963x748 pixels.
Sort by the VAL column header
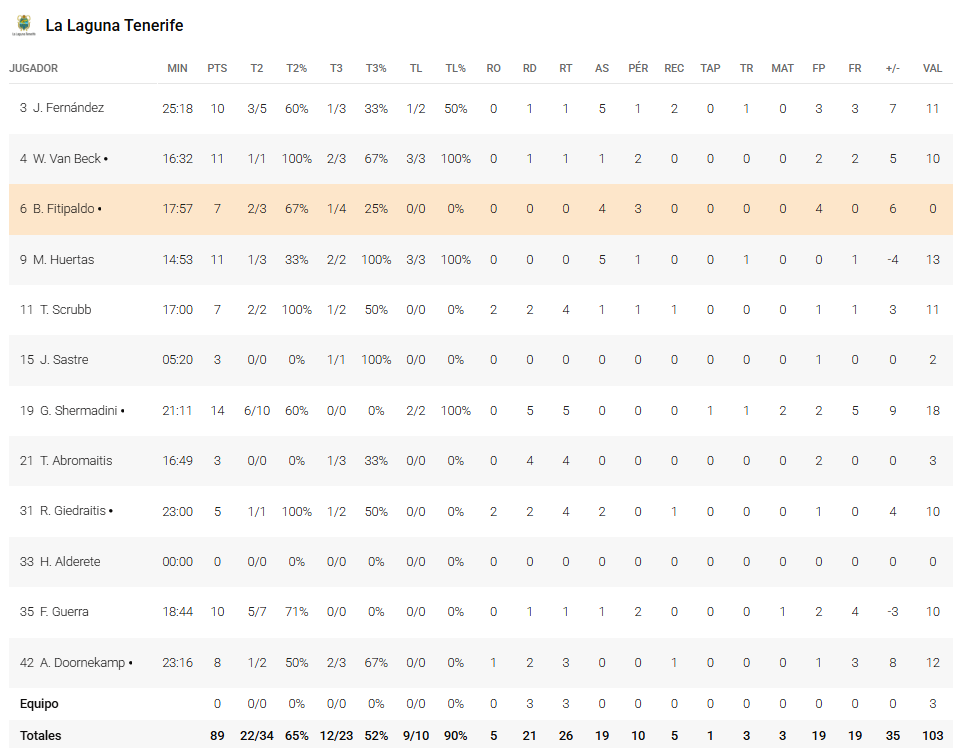point(932,68)
